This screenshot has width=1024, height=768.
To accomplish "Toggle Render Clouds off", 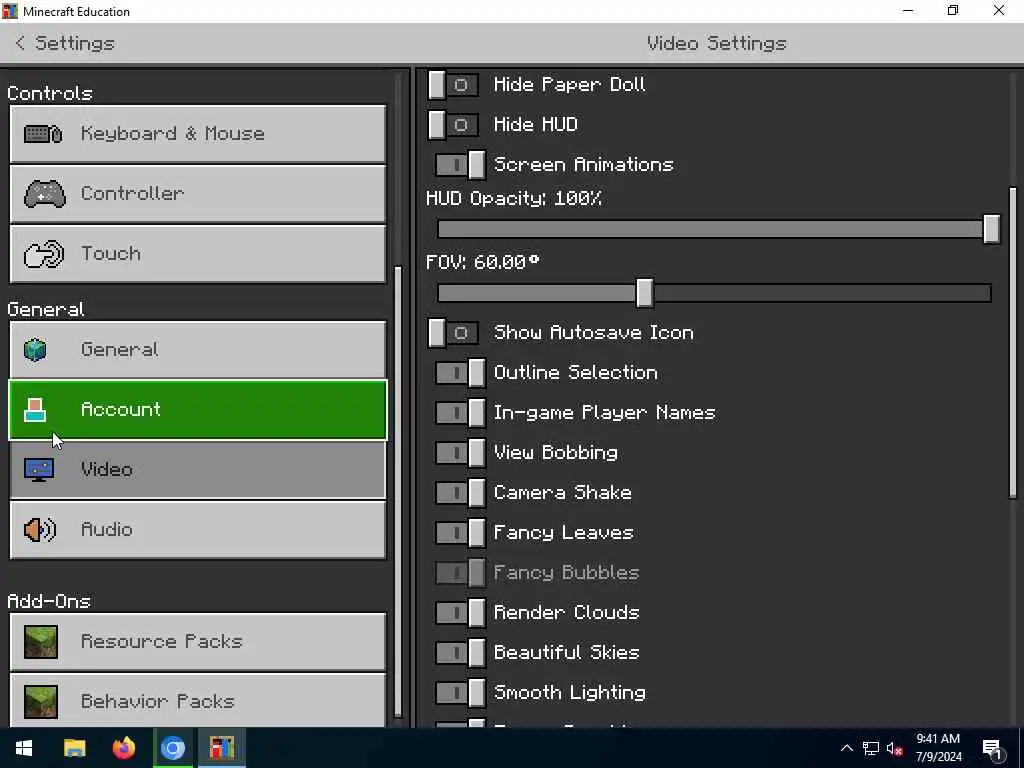I will [x=460, y=613].
